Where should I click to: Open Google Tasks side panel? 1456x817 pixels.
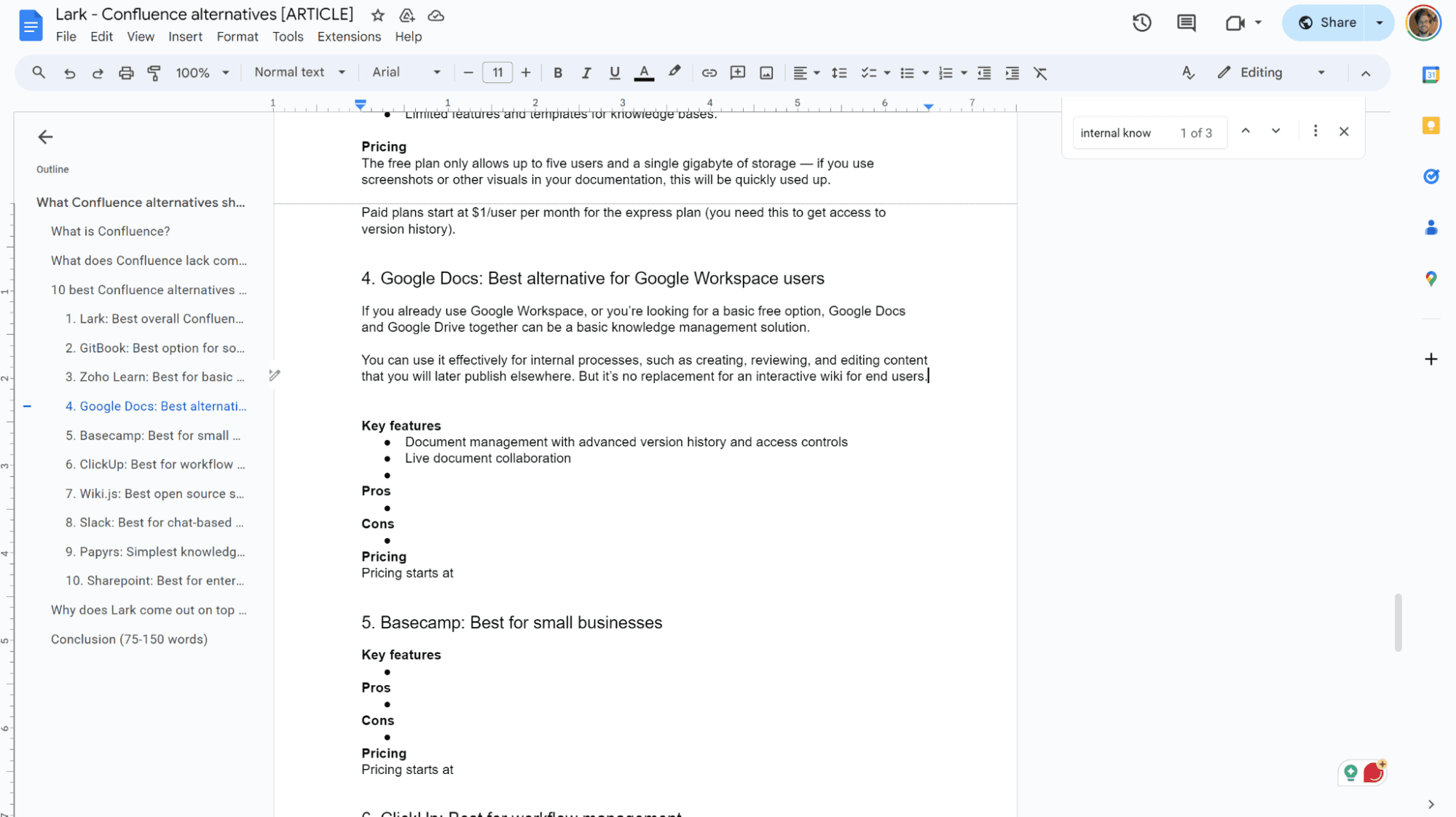tap(1431, 176)
